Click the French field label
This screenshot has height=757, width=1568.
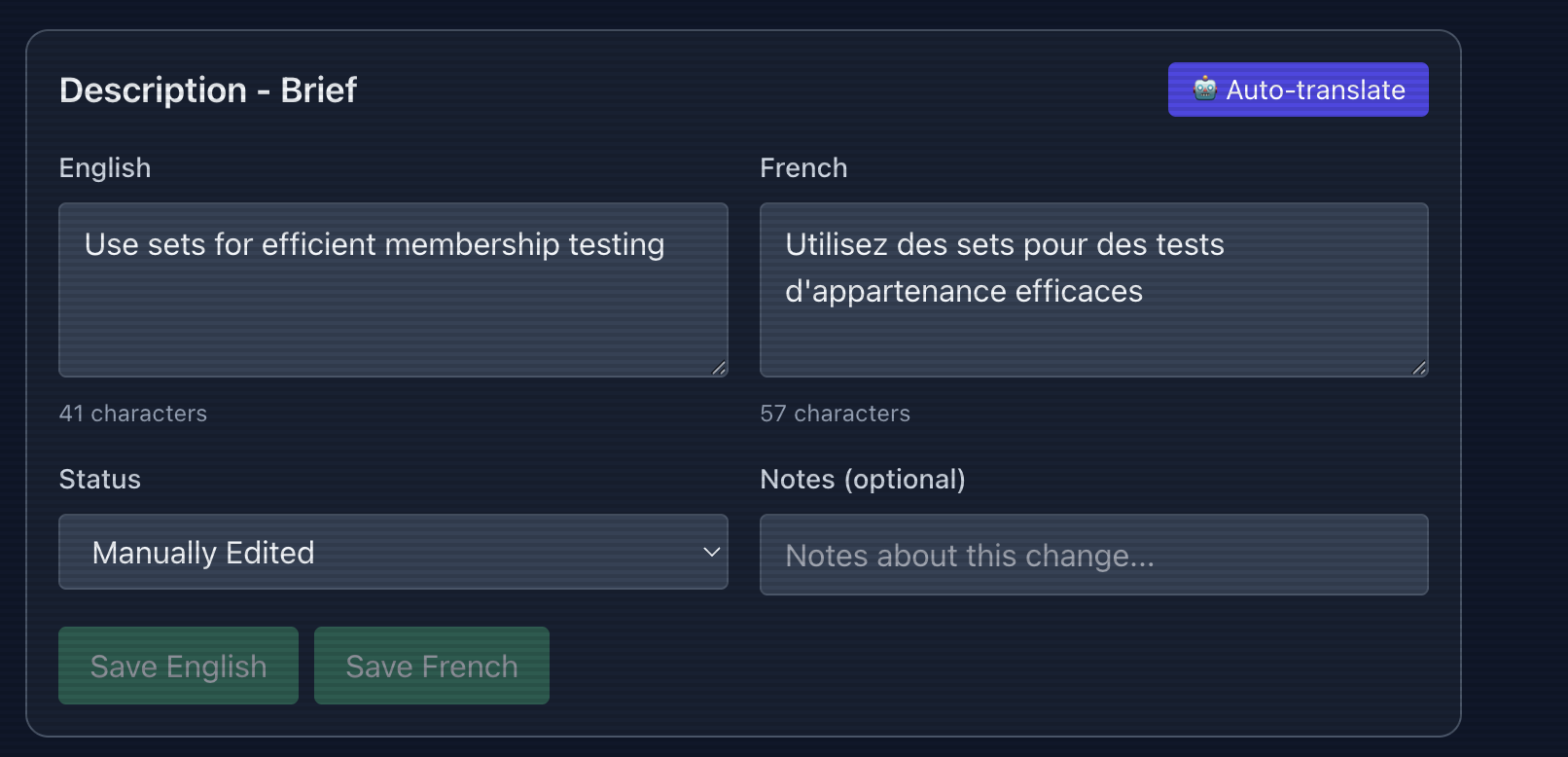803,168
